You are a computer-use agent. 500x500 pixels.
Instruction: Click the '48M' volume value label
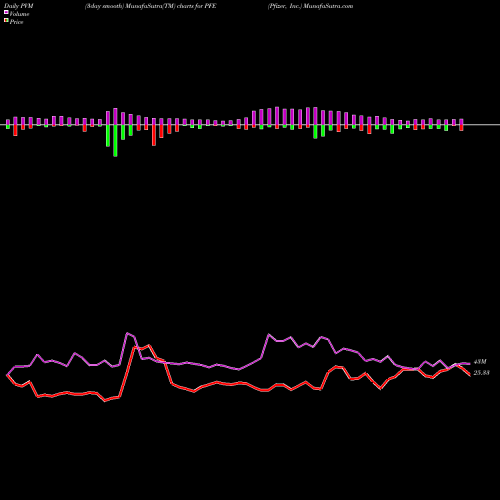(480, 362)
